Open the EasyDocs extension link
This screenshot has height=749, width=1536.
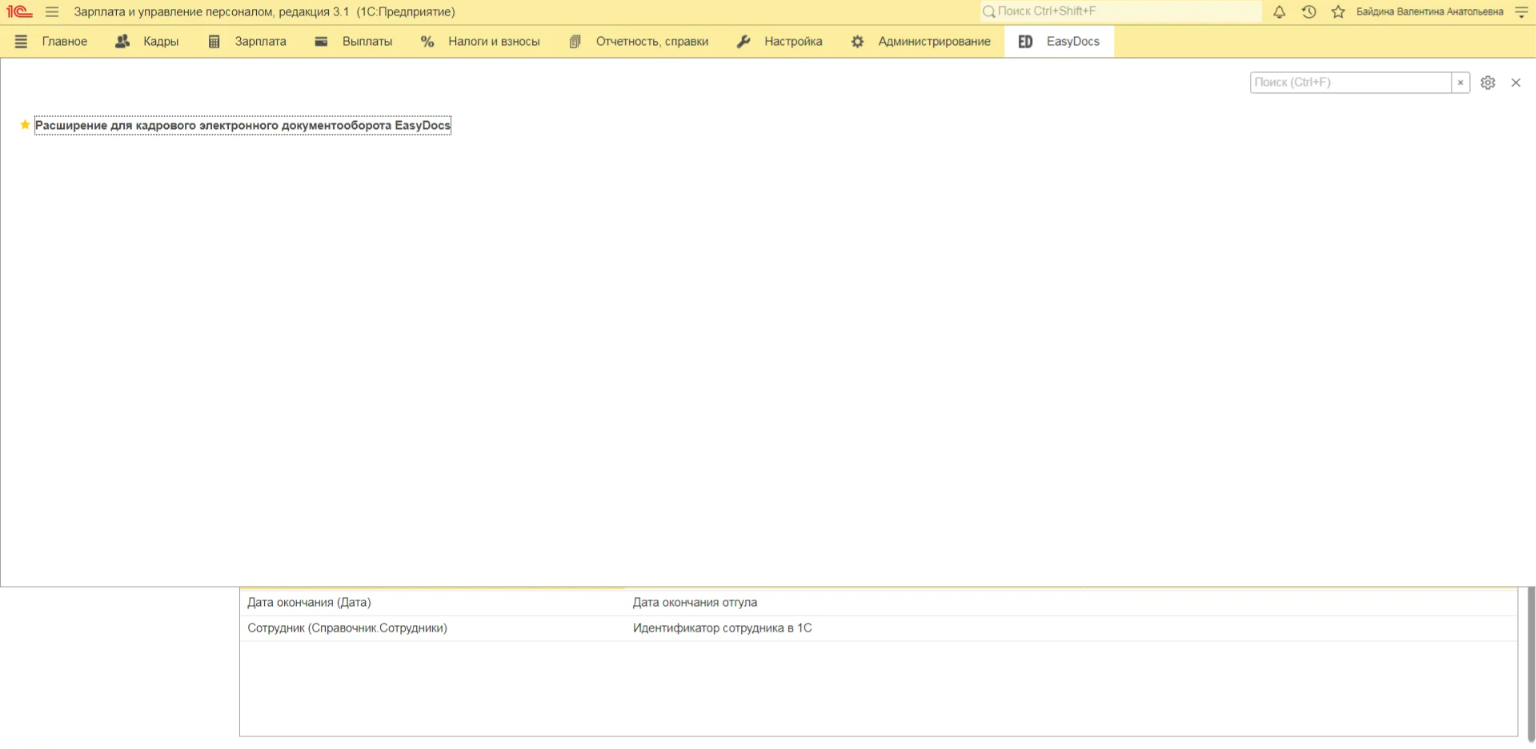pyautogui.click(x=242, y=126)
